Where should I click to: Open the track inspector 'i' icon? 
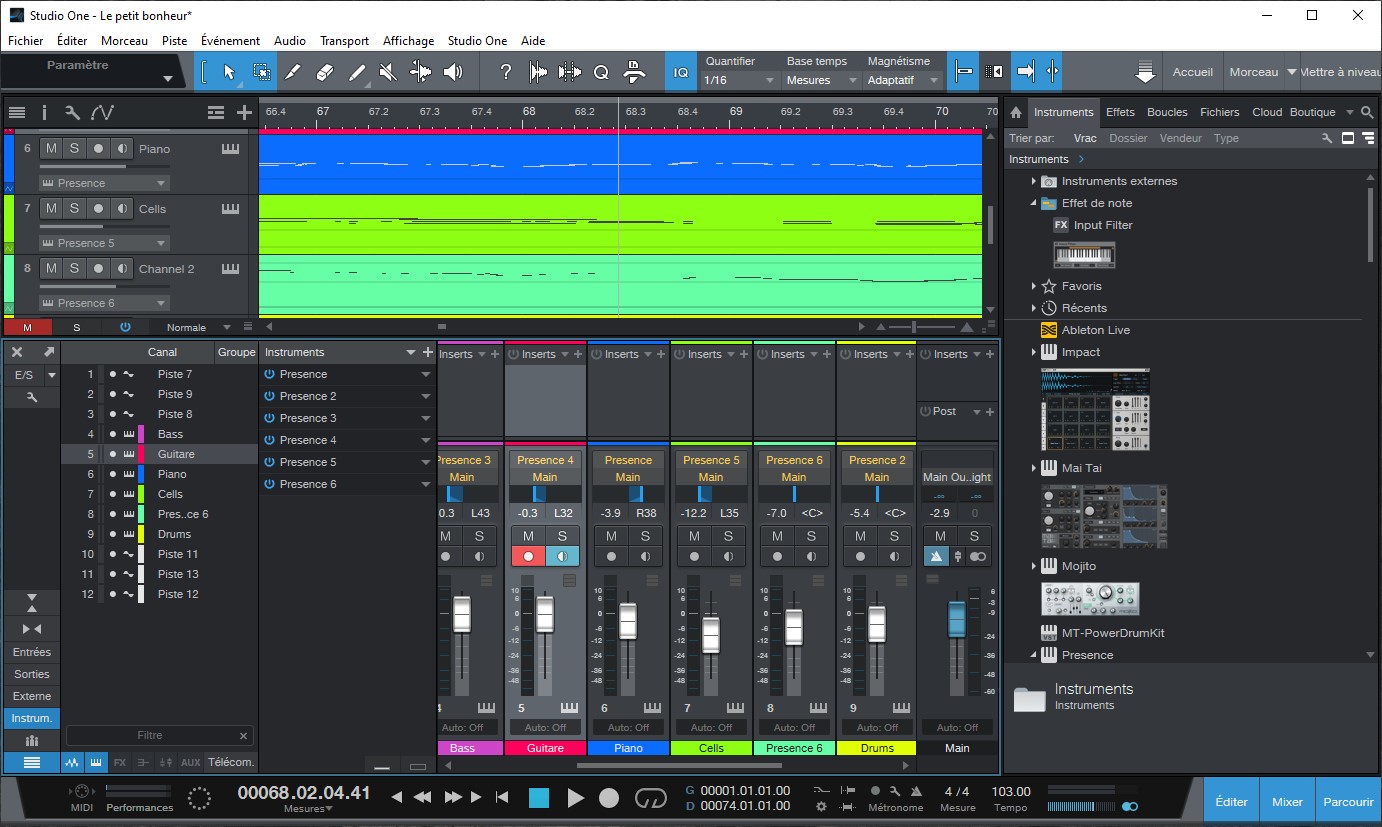(x=44, y=112)
